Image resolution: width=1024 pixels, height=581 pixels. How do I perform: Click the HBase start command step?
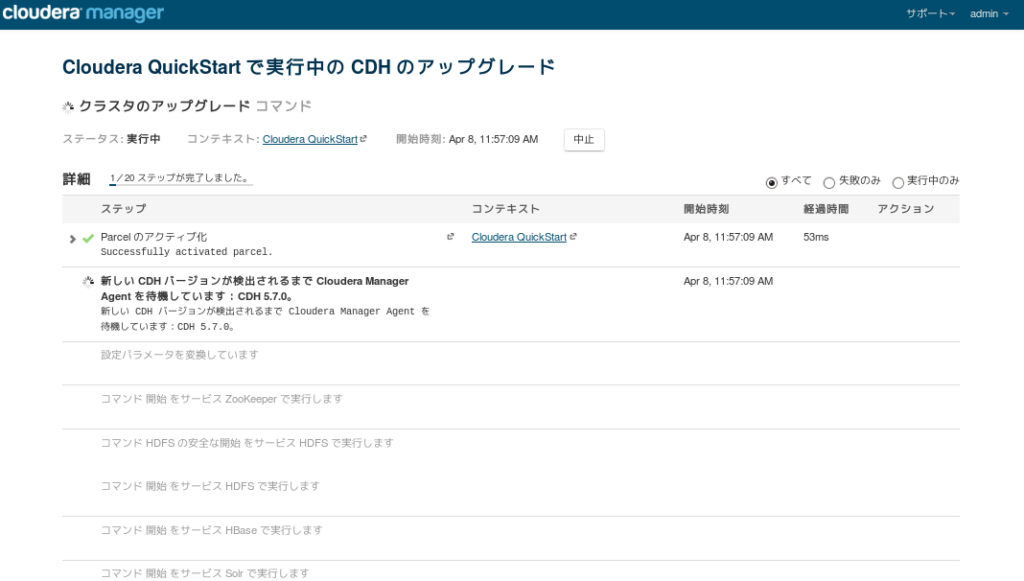tap(212, 530)
